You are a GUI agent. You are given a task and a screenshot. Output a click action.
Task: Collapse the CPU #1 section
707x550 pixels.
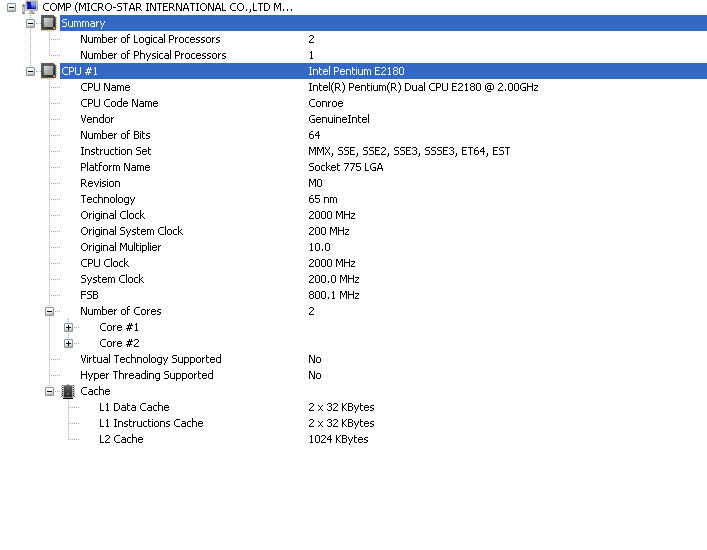pos(30,71)
